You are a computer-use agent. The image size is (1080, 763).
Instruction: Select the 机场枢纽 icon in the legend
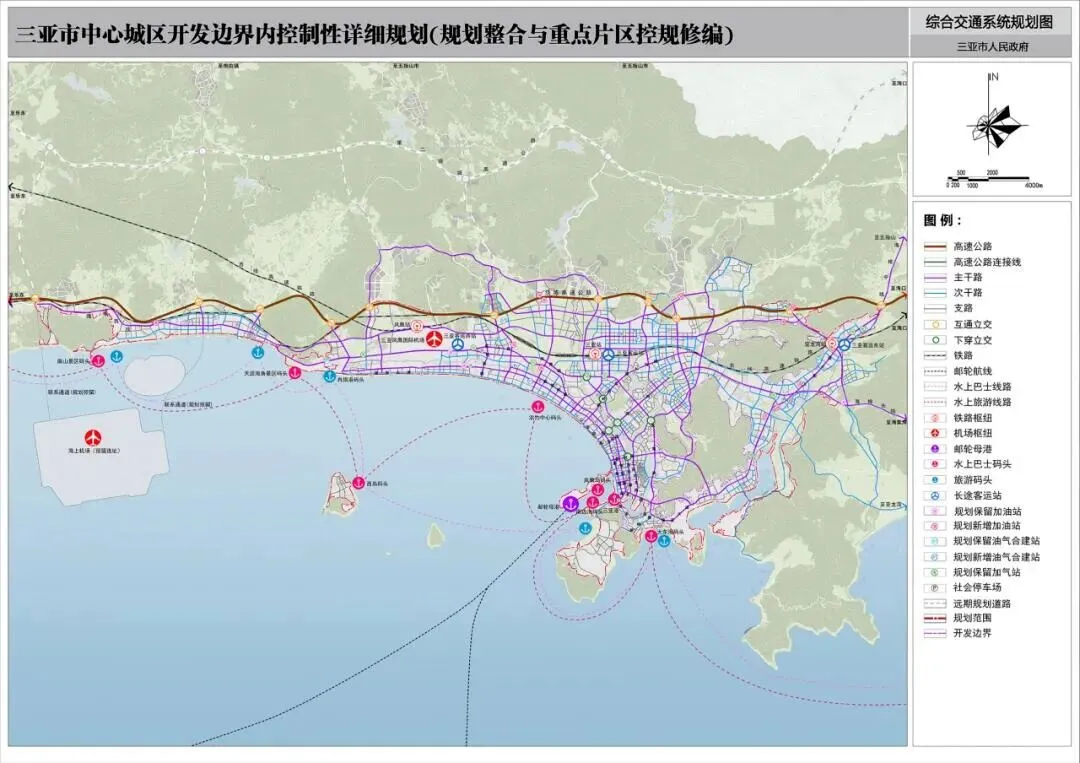click(x=935, y=433)
